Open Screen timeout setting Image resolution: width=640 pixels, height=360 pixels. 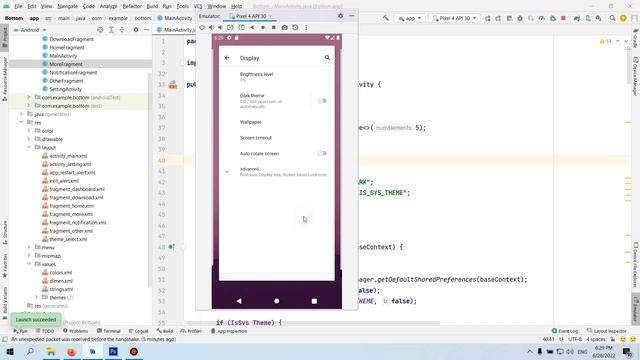[277, 138]
